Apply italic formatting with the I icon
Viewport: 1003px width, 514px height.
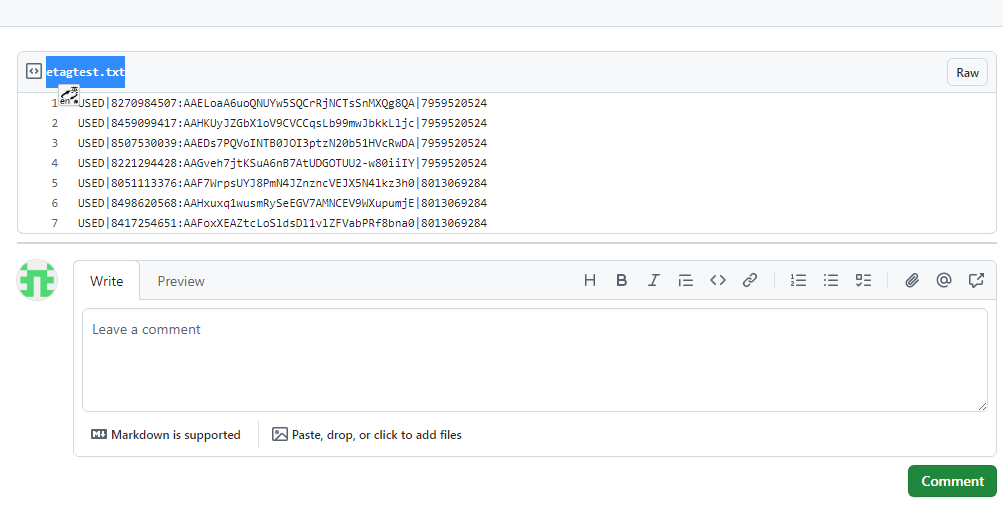pyautogui.click(x=653, y=281)
